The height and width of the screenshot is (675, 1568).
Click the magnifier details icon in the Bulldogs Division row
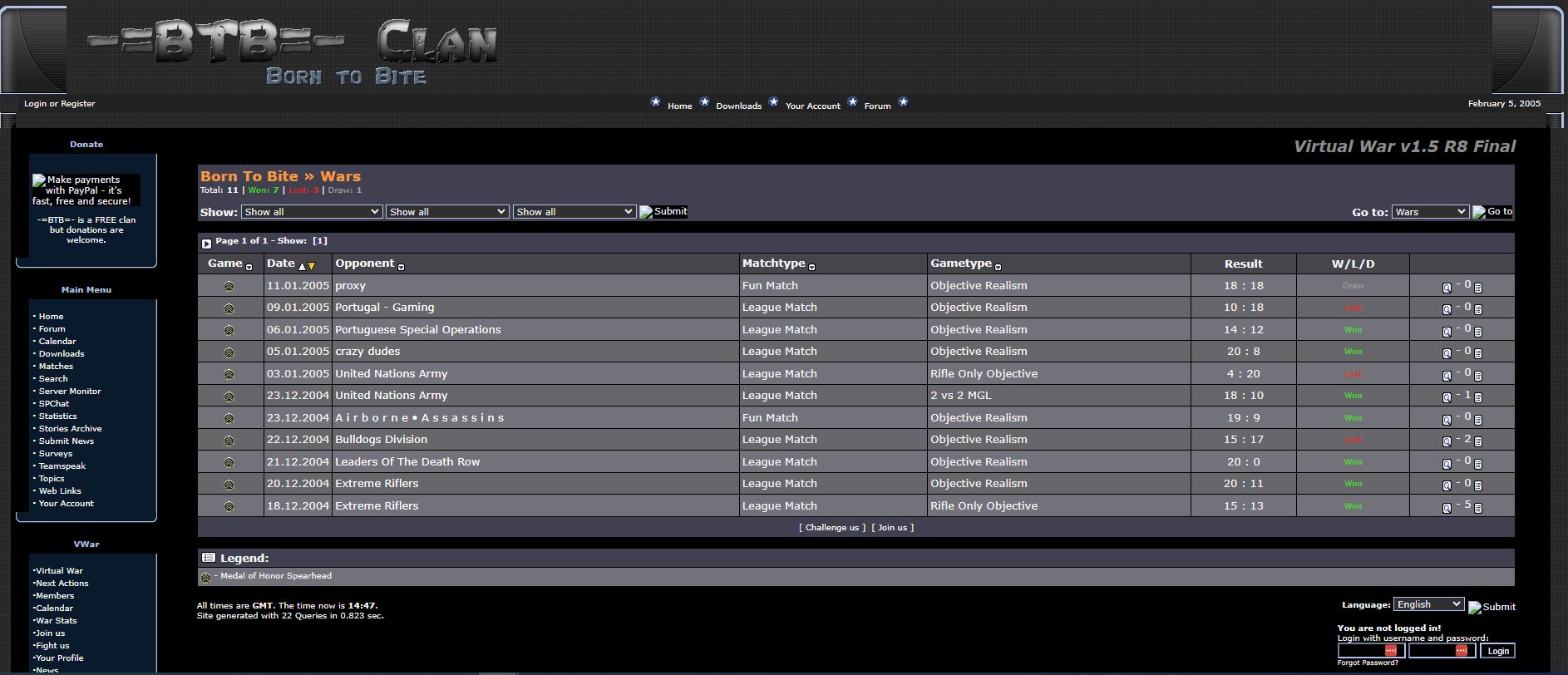click(x=1447, y=441)
